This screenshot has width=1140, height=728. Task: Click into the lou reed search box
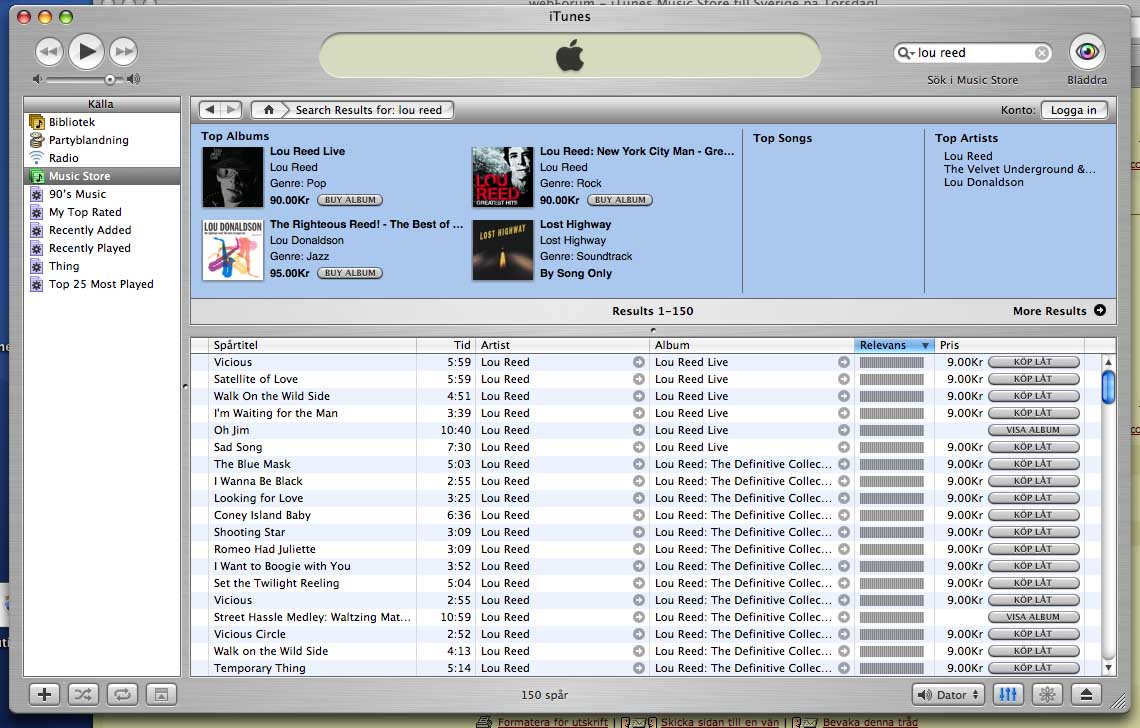tap(974, 53)
